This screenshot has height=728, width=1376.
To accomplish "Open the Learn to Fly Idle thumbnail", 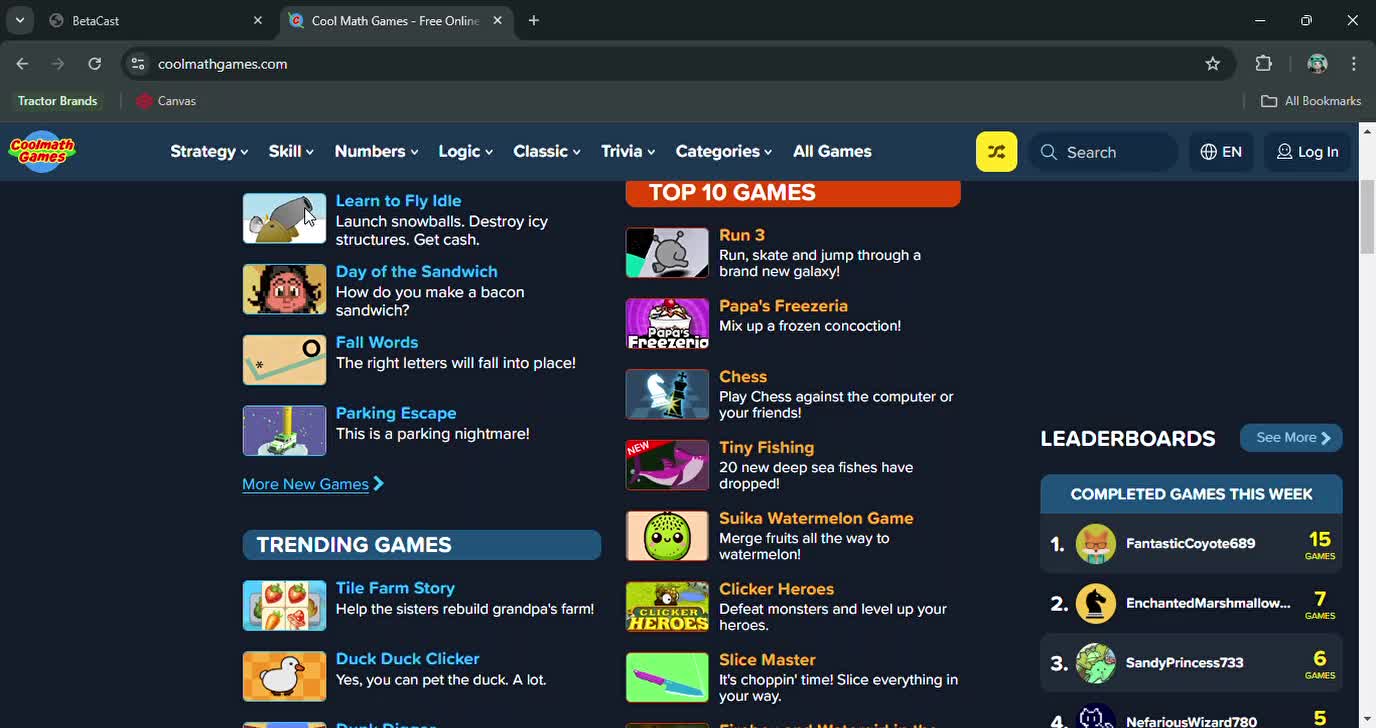I will 284,218.
